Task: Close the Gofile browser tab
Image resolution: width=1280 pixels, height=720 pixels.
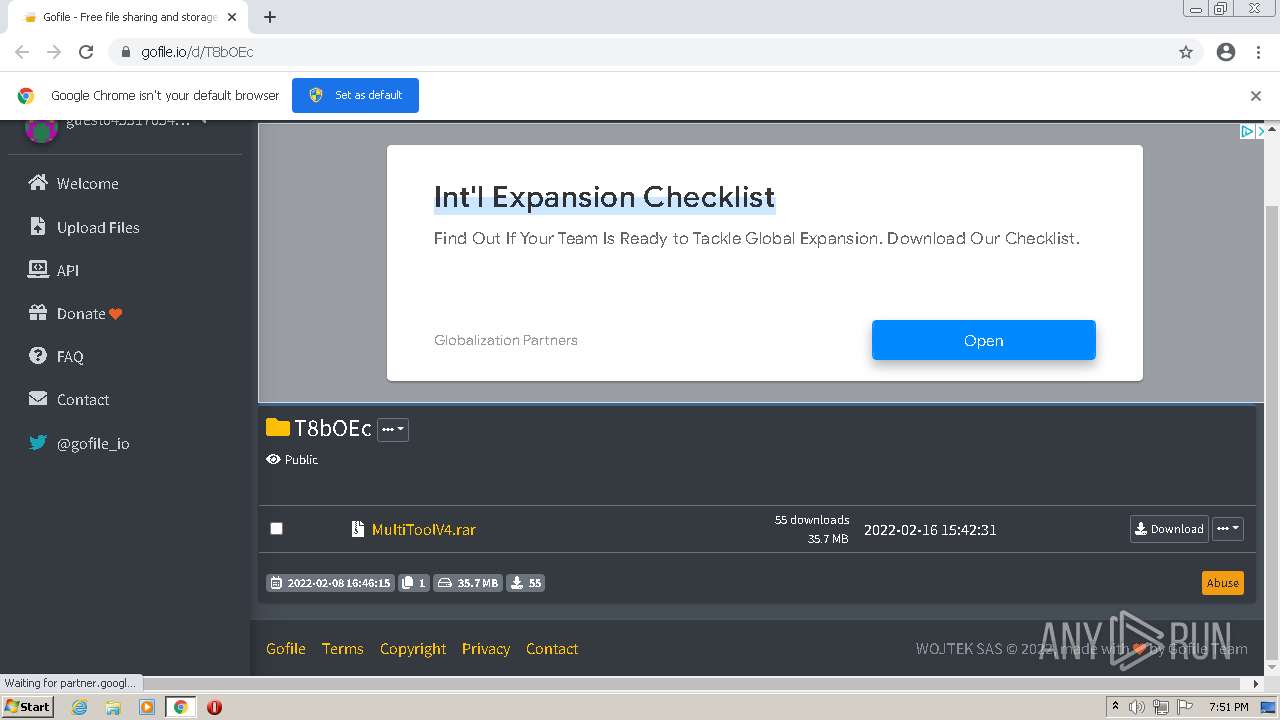Action: tap(232, 17)
